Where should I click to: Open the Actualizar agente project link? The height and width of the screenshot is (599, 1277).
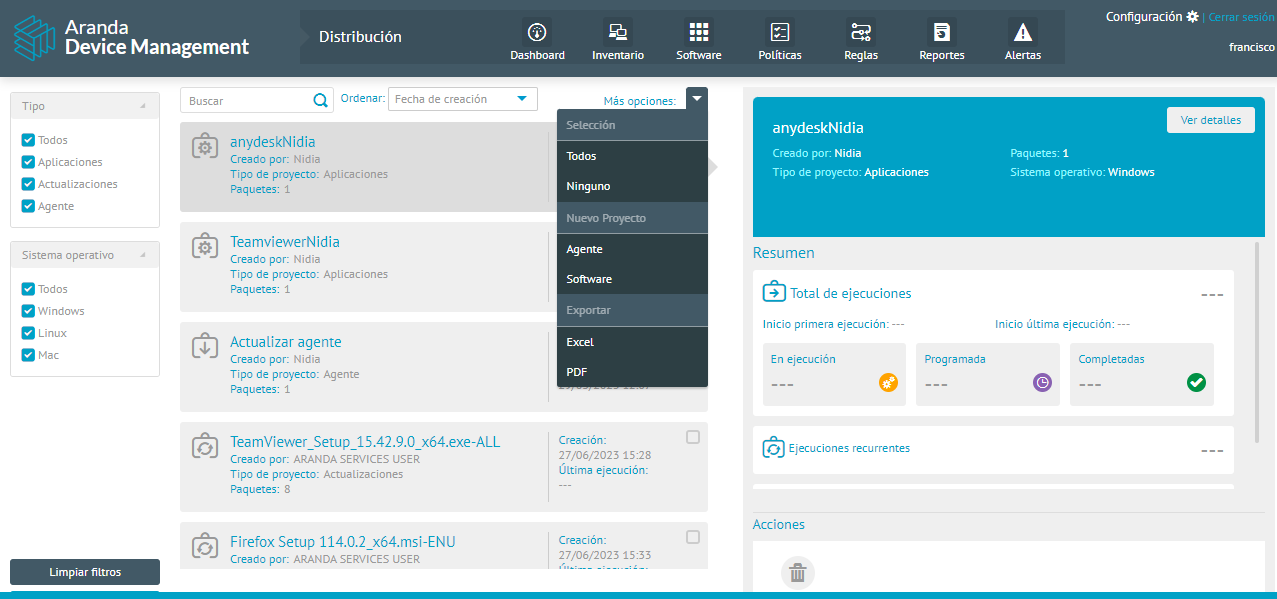coord(286,342)
